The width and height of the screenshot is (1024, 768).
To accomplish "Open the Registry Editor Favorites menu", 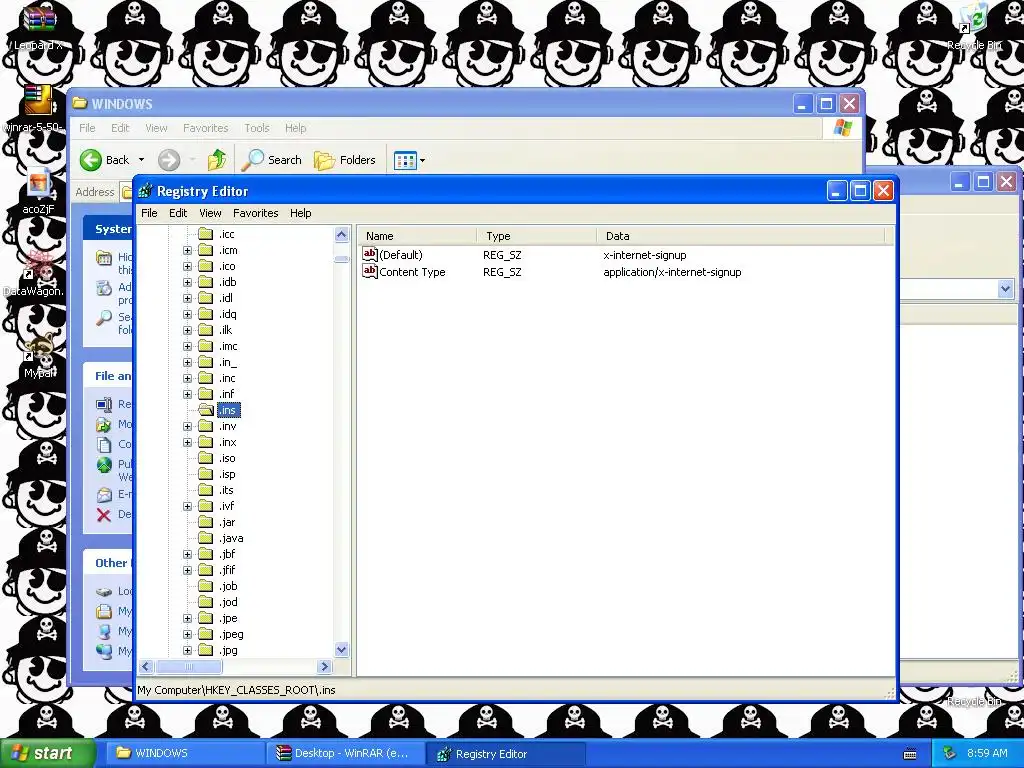I will point(255,213).
